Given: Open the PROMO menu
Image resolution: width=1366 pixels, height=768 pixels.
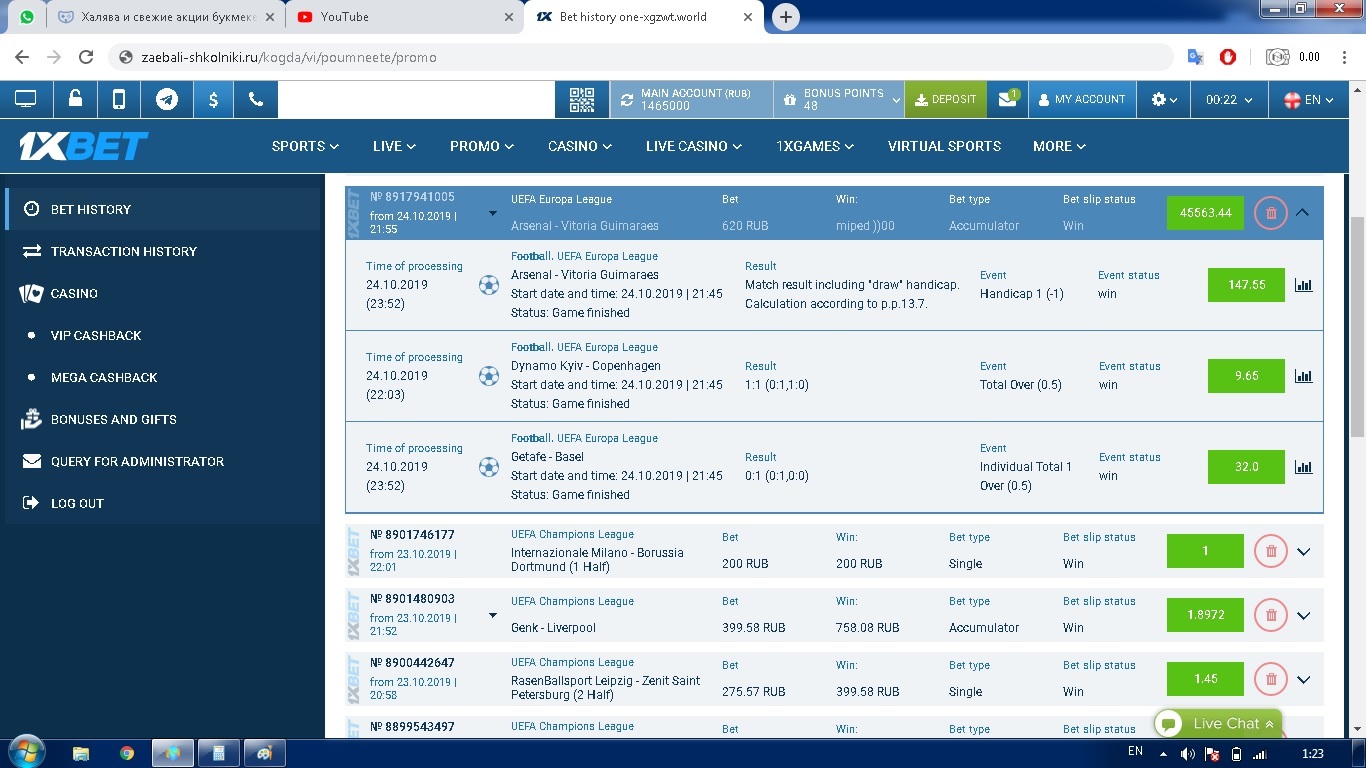Looking at the screenshot, I should [482, 146].
